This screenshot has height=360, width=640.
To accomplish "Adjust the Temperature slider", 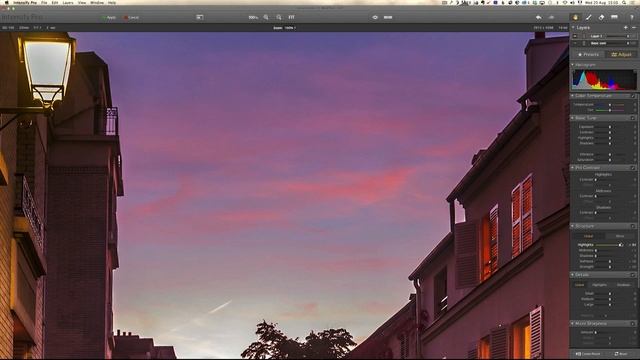I will tap(610, 104).
